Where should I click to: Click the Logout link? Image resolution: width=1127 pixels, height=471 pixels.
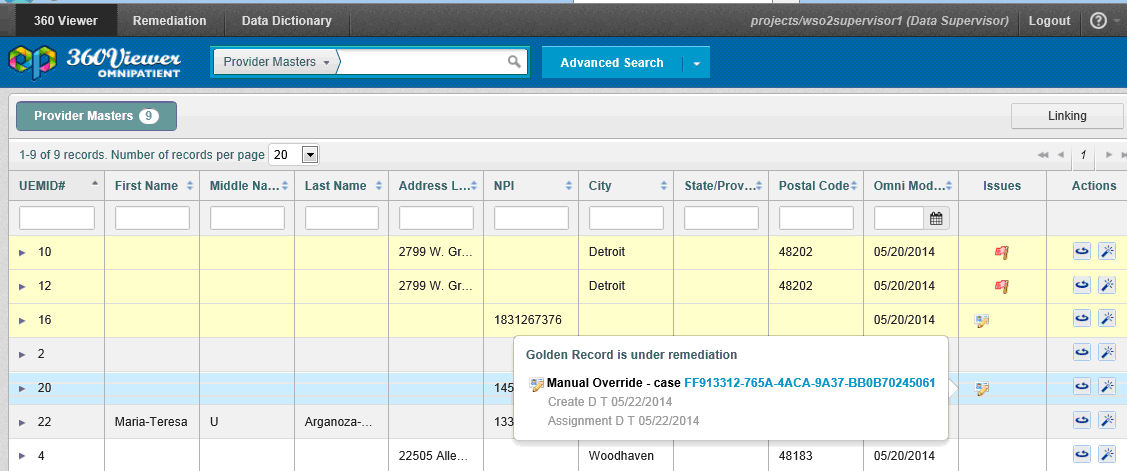[x=1049, y=20]
